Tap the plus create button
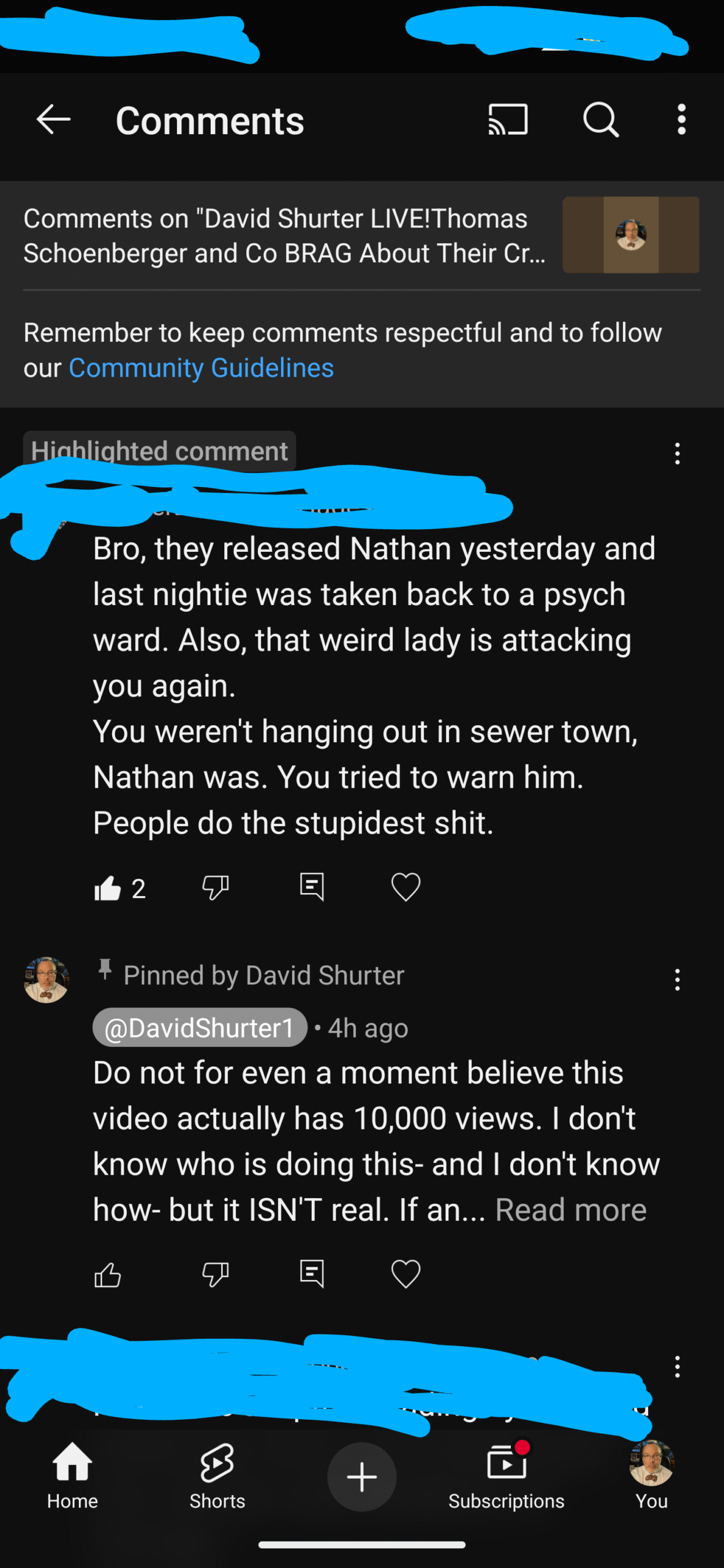Image resolution: width=724 pixels, height=1568 pixels. point(361,1477)
